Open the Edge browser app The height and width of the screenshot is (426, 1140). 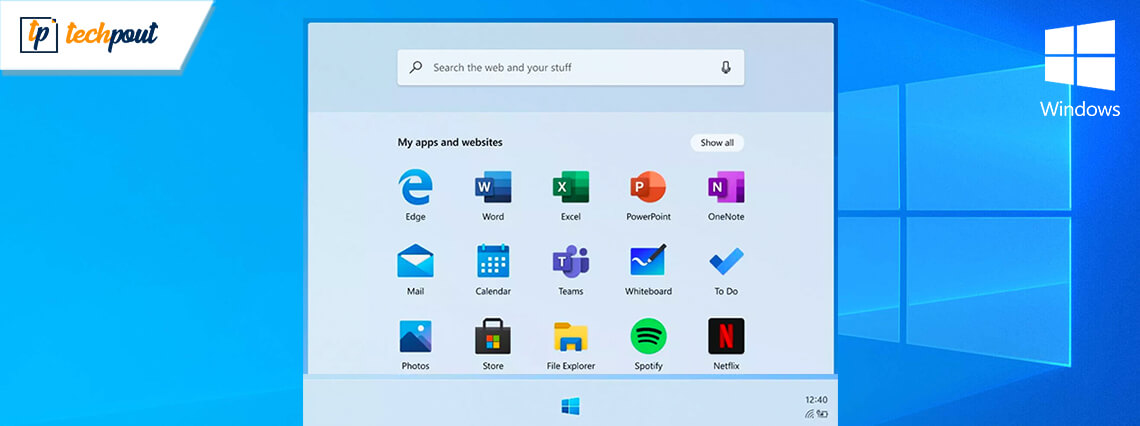point(415,188)
